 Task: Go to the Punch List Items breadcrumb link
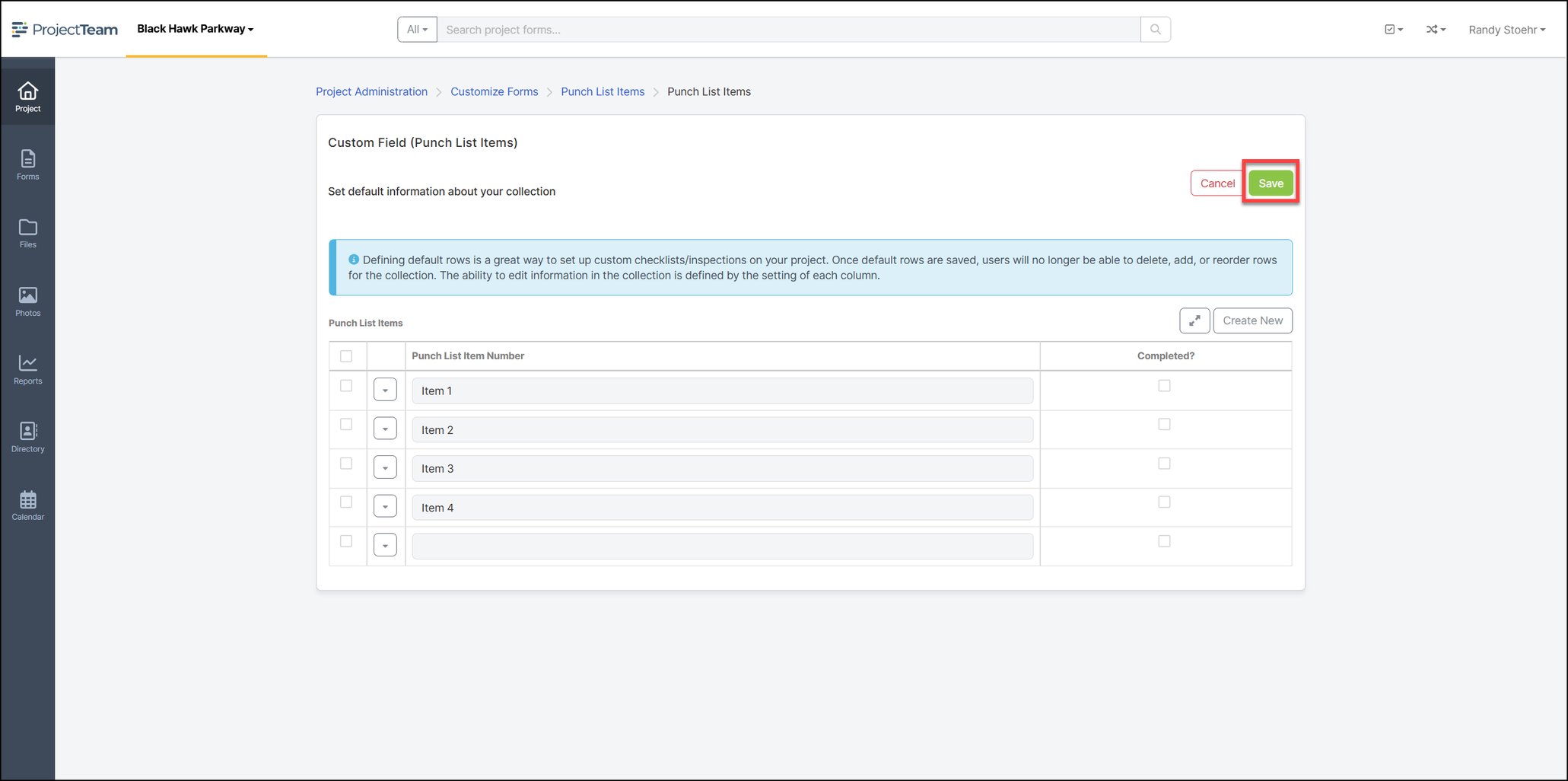pyautogui.click(x=603, y=91)
